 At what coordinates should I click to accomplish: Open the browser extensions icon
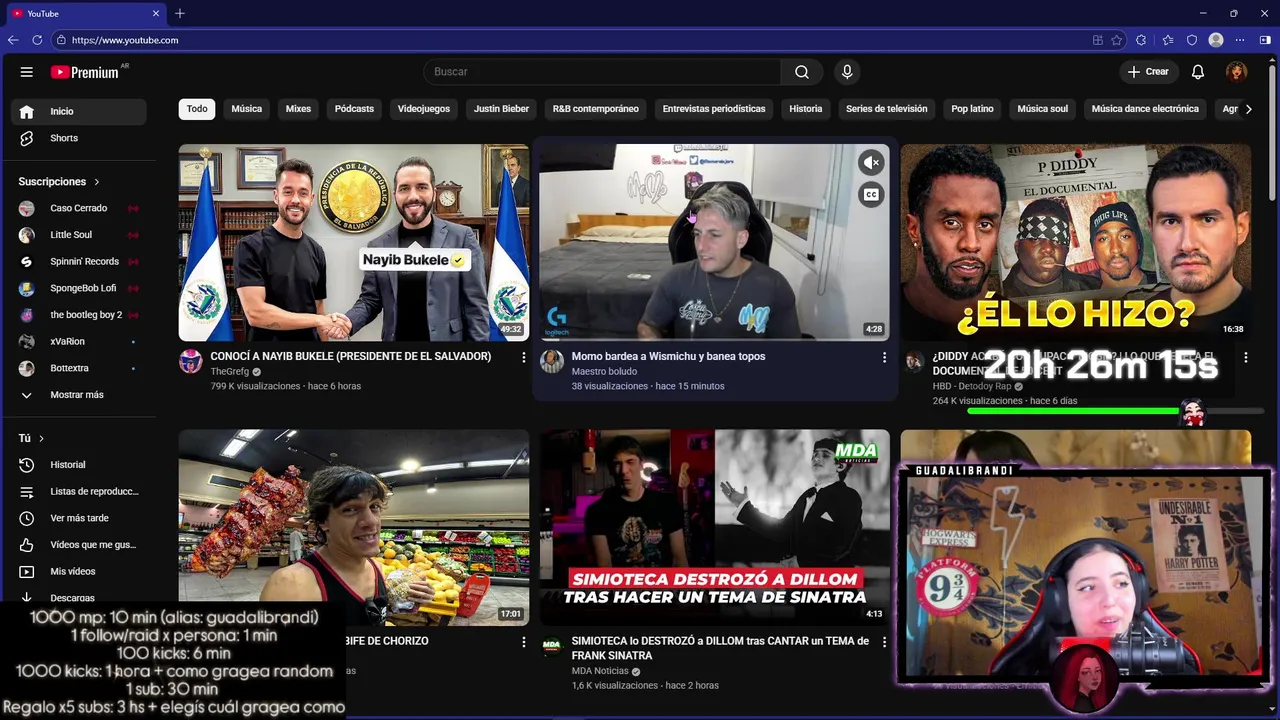click(1141, 40)
